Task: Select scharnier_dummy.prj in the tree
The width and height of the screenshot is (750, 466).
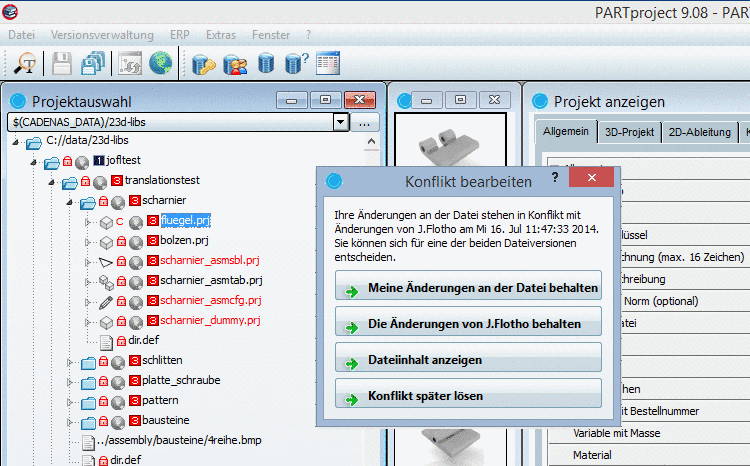Action: (x=210, y=320)
